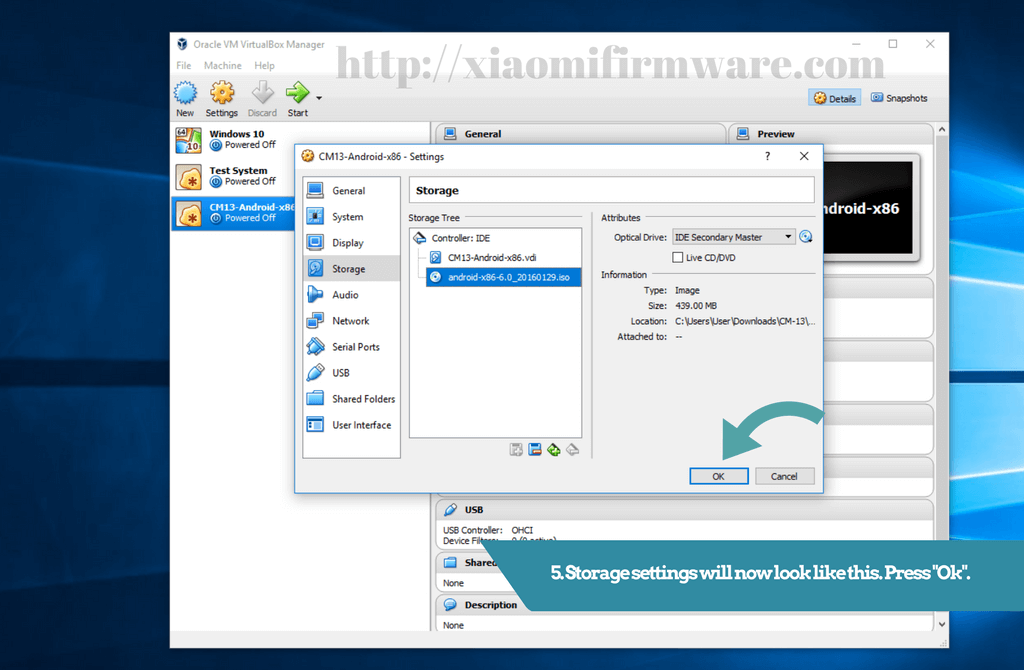Expand the Start button dropdown arrow
The height and width of the screenshot is (670, 1024).
point(319,98)
